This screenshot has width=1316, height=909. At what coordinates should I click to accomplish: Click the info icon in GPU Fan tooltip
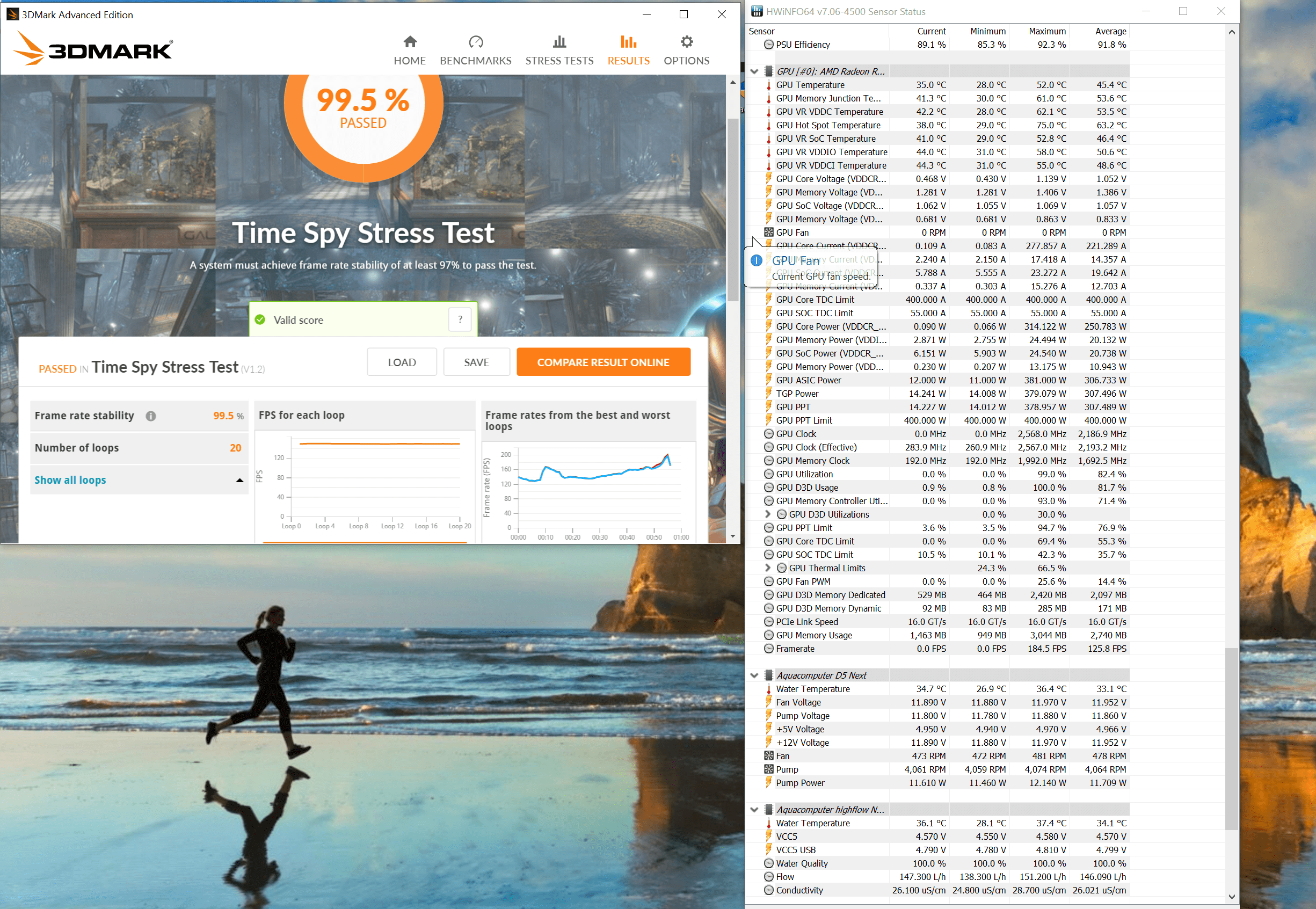[x=756, y=260]
